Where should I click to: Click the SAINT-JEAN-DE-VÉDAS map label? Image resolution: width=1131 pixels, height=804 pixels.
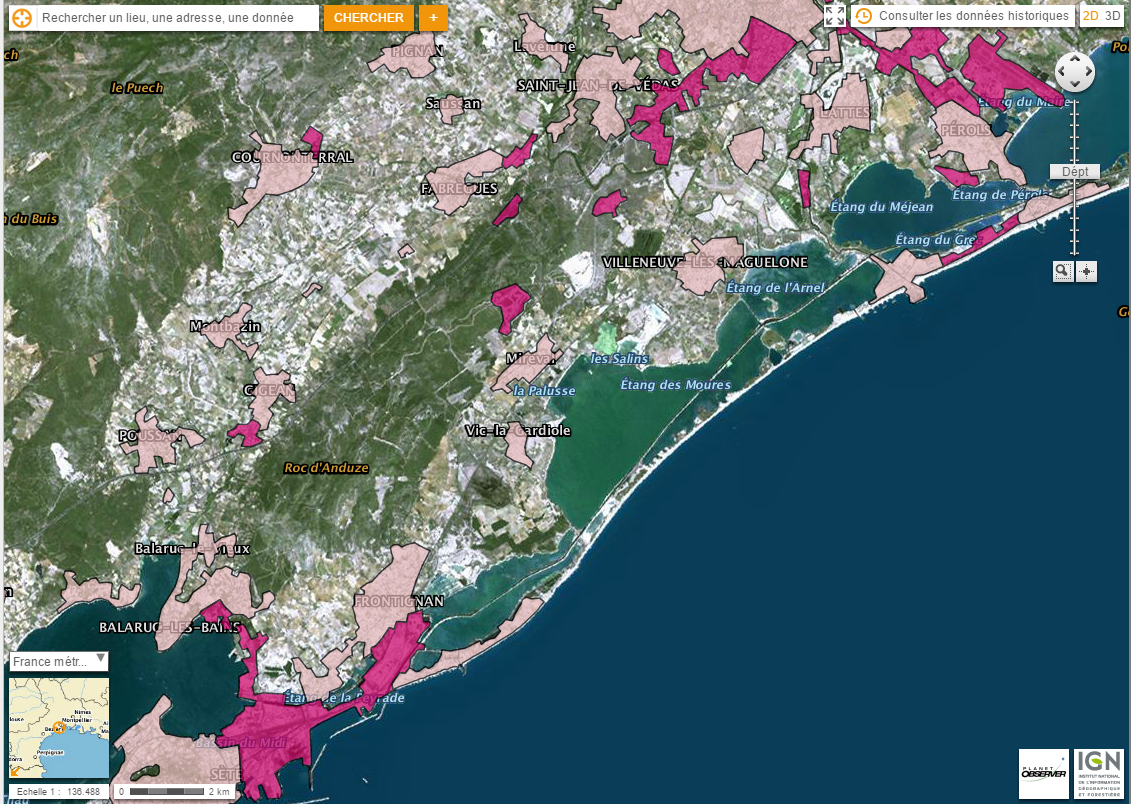click(599, 85)
